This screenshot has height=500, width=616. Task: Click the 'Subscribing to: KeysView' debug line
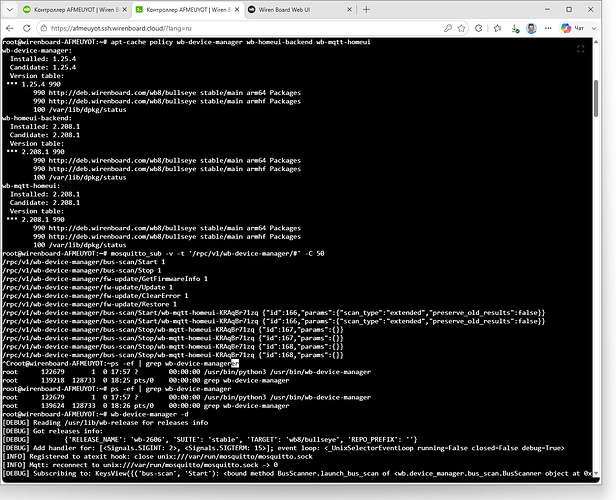(x=297, y=474)
